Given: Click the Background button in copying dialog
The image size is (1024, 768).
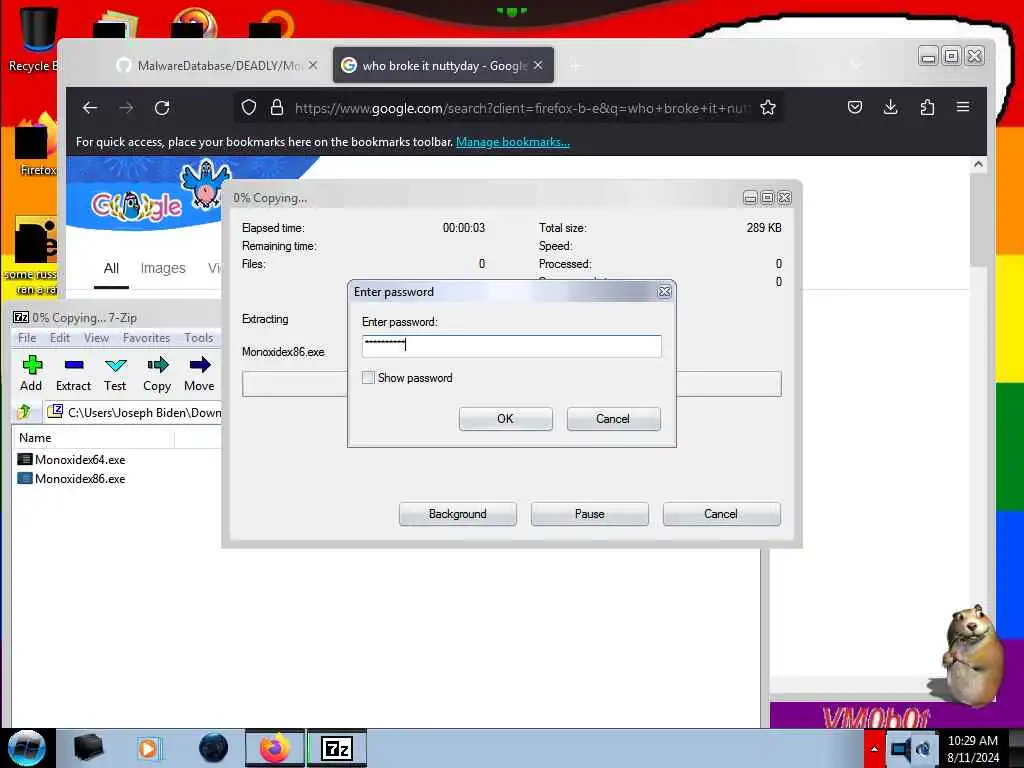Looking at the screenshot, I should pyautogui.click(x=458, y=514).
